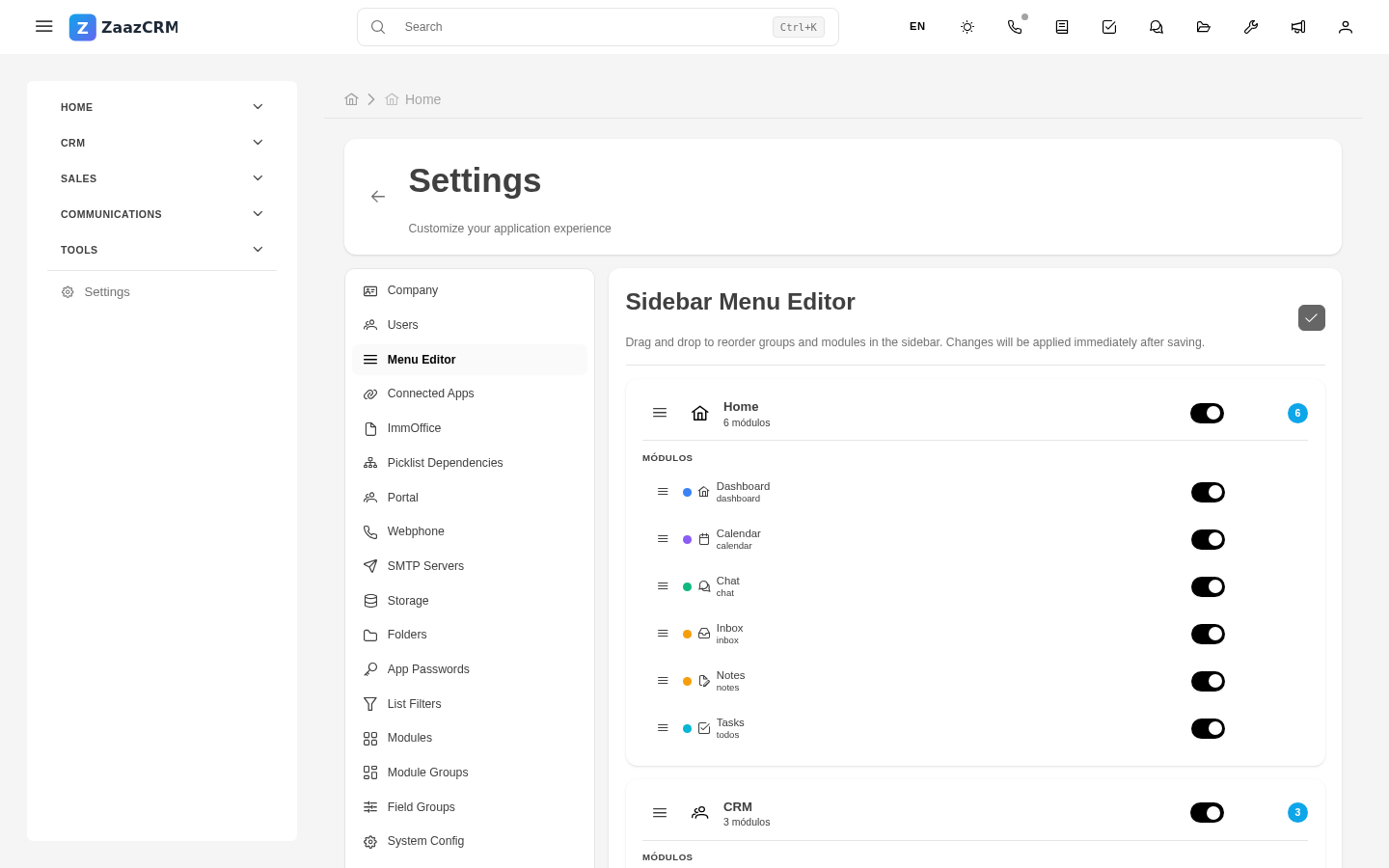Open the chat bubbles icon in top bar
Viewport: 1389px width, 868px height.
pyautogui.click(x=1157, y=27)
